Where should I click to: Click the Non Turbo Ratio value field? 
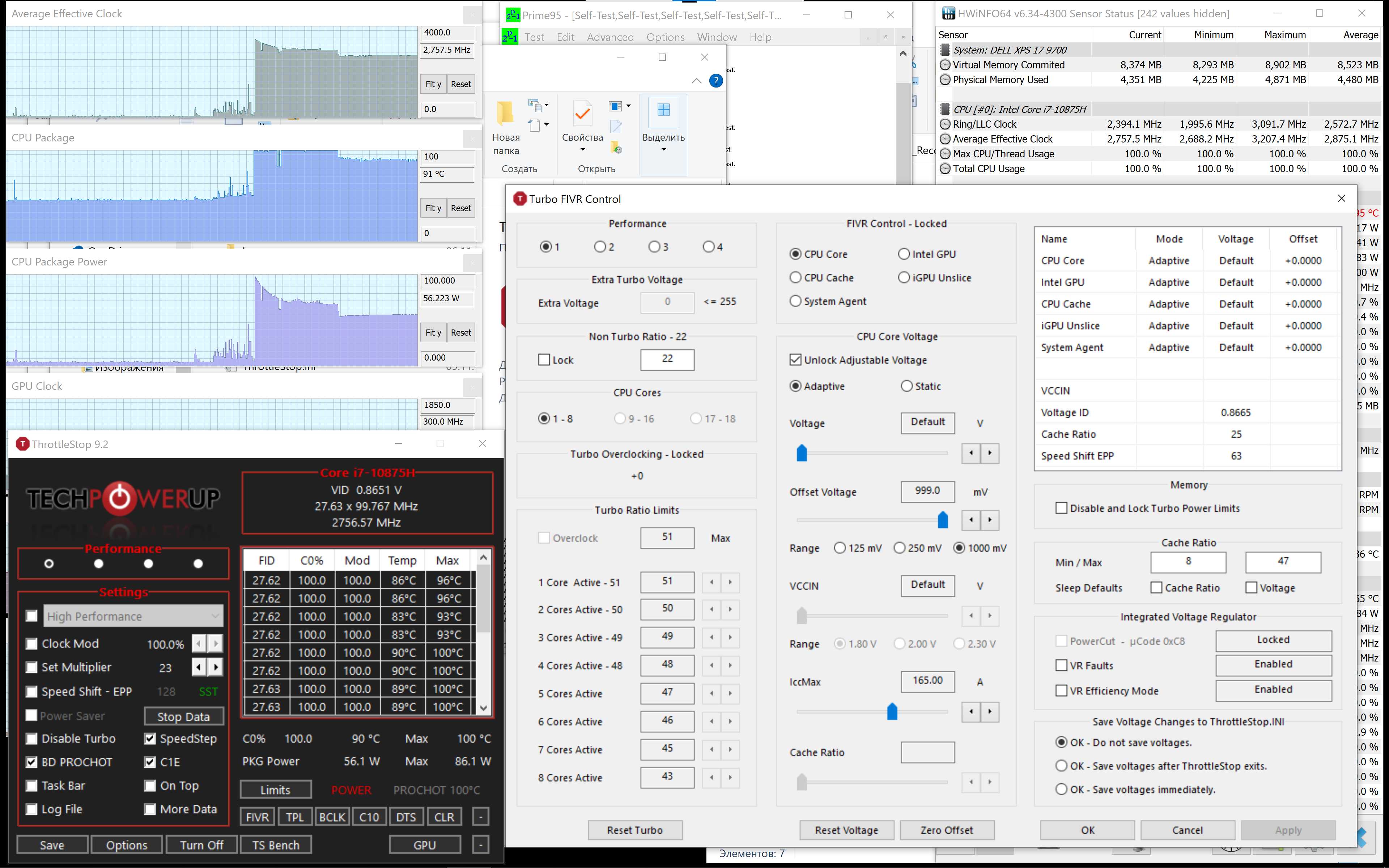[667, 359]
